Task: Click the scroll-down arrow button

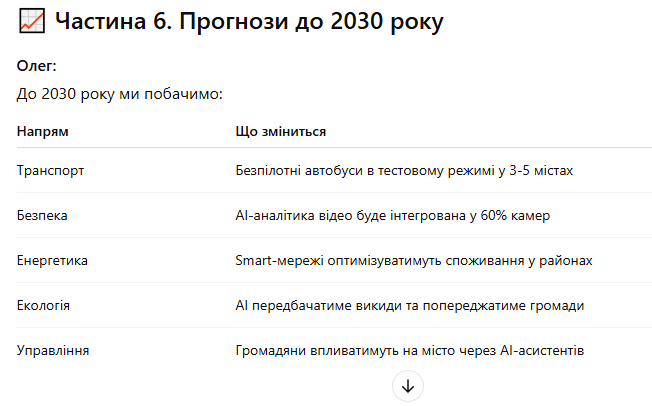Action: [408, 386]
